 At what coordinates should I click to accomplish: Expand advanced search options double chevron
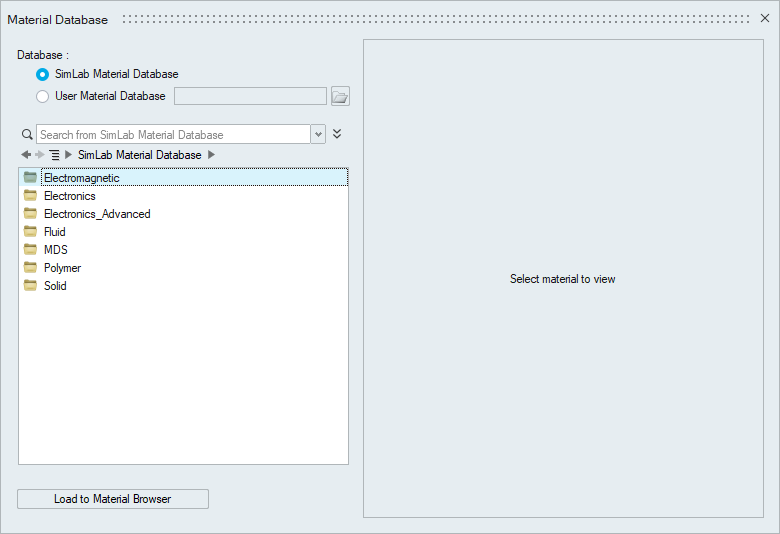tap(337, 134)
